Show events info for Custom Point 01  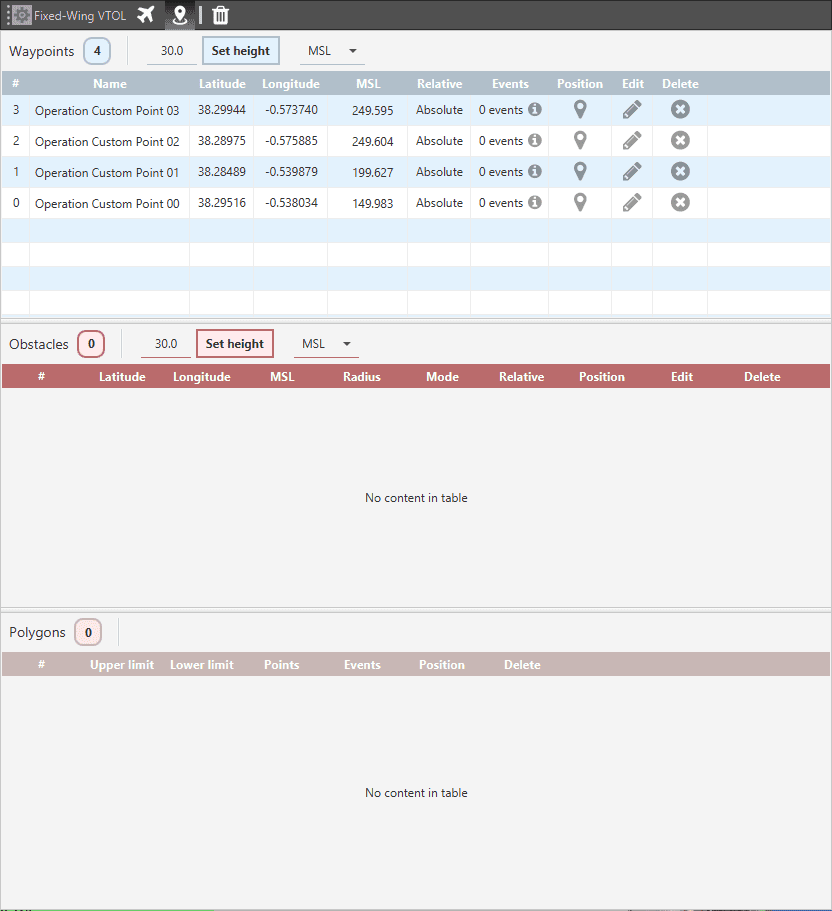[535, 171]
